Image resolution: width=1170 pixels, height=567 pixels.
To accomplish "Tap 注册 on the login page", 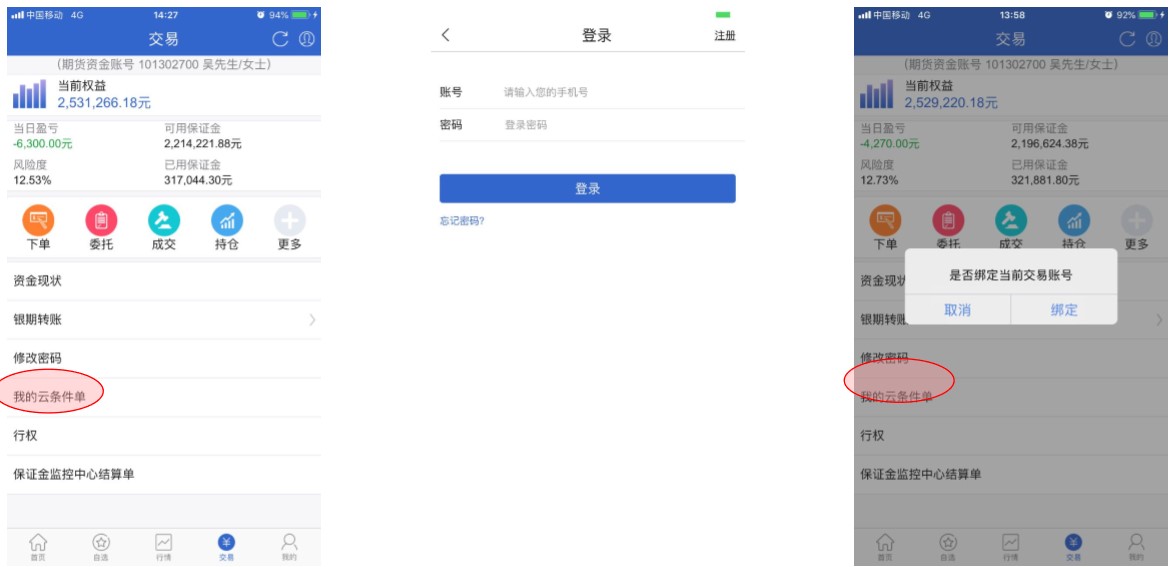I will (725, 36).
